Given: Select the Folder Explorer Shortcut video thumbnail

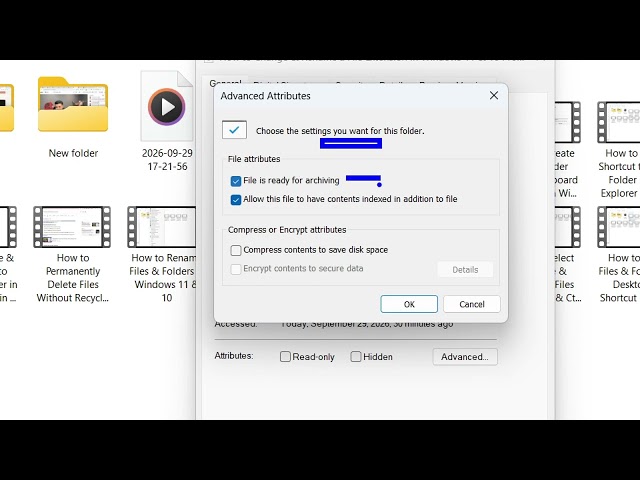Looking at the screenshot, I should pyautogui.click(x=619, y=122).
